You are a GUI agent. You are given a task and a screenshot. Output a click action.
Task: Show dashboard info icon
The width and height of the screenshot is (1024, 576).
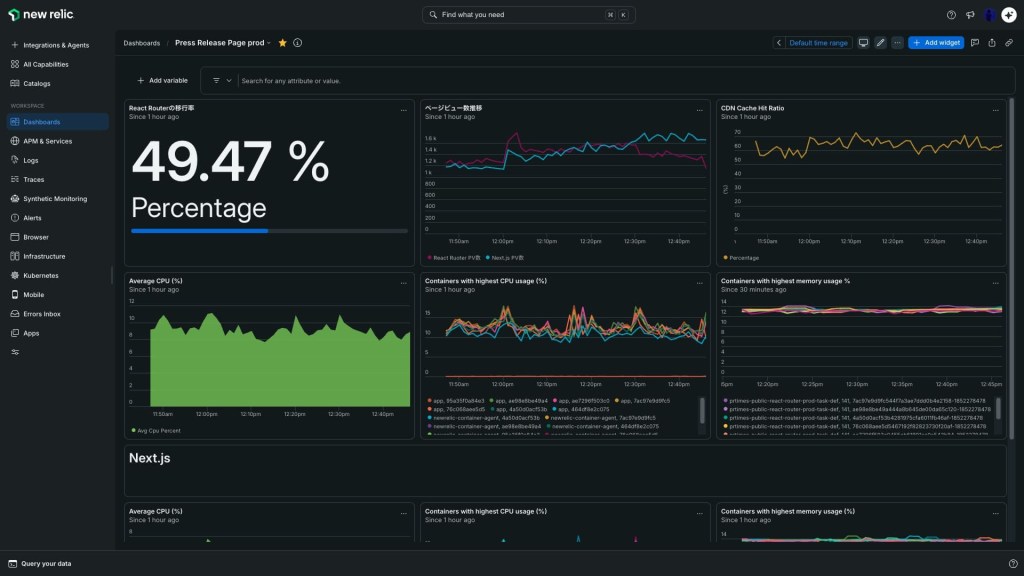pos(298,42)
